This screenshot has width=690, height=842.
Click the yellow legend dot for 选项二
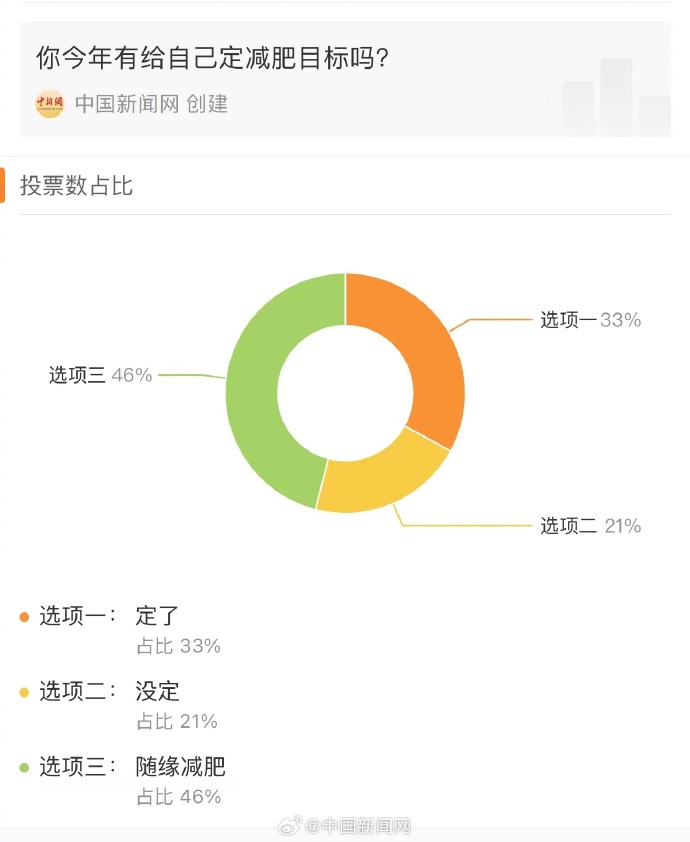click(24, 692)
